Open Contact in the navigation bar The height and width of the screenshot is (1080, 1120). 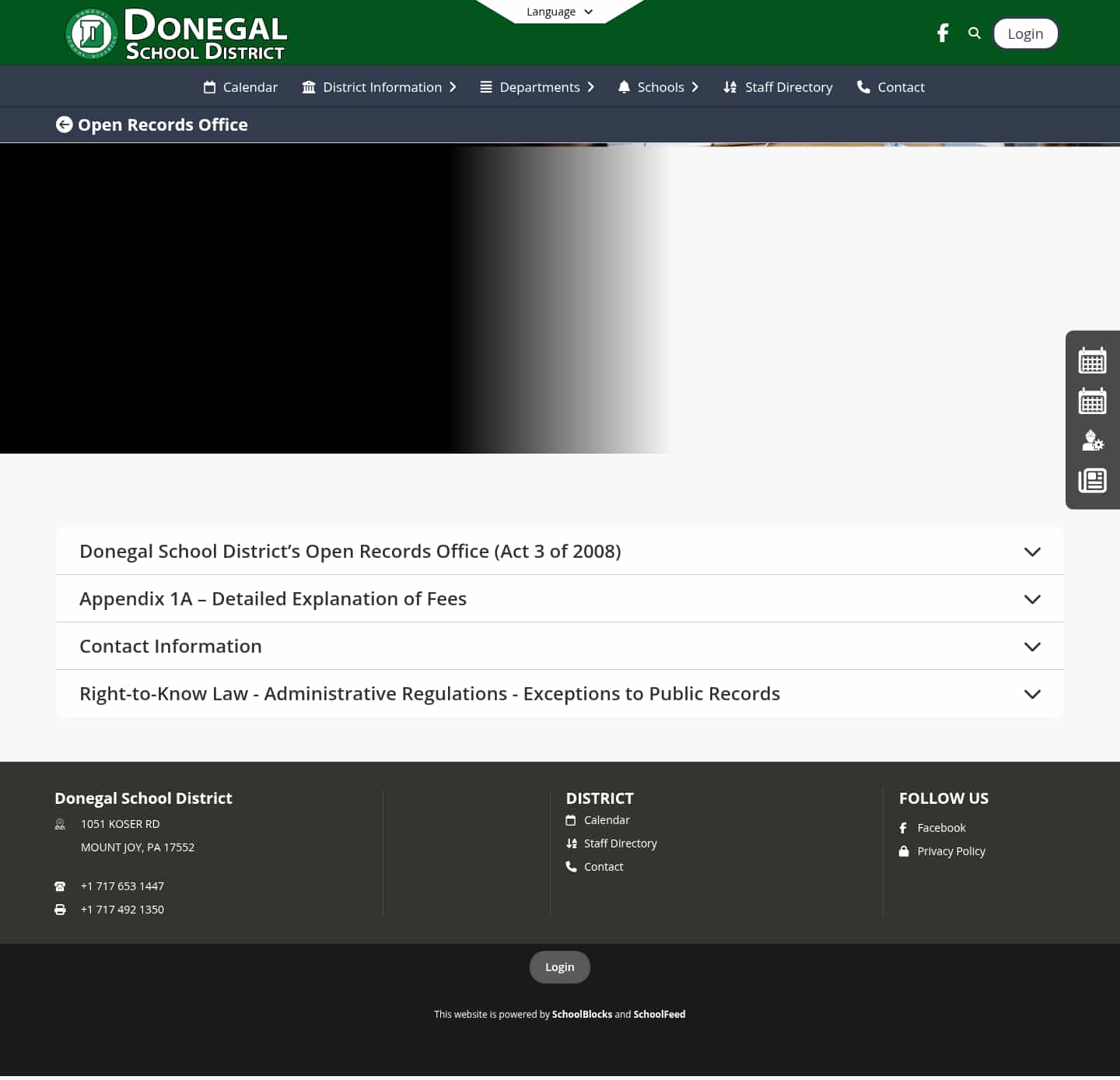coord(891,87)
